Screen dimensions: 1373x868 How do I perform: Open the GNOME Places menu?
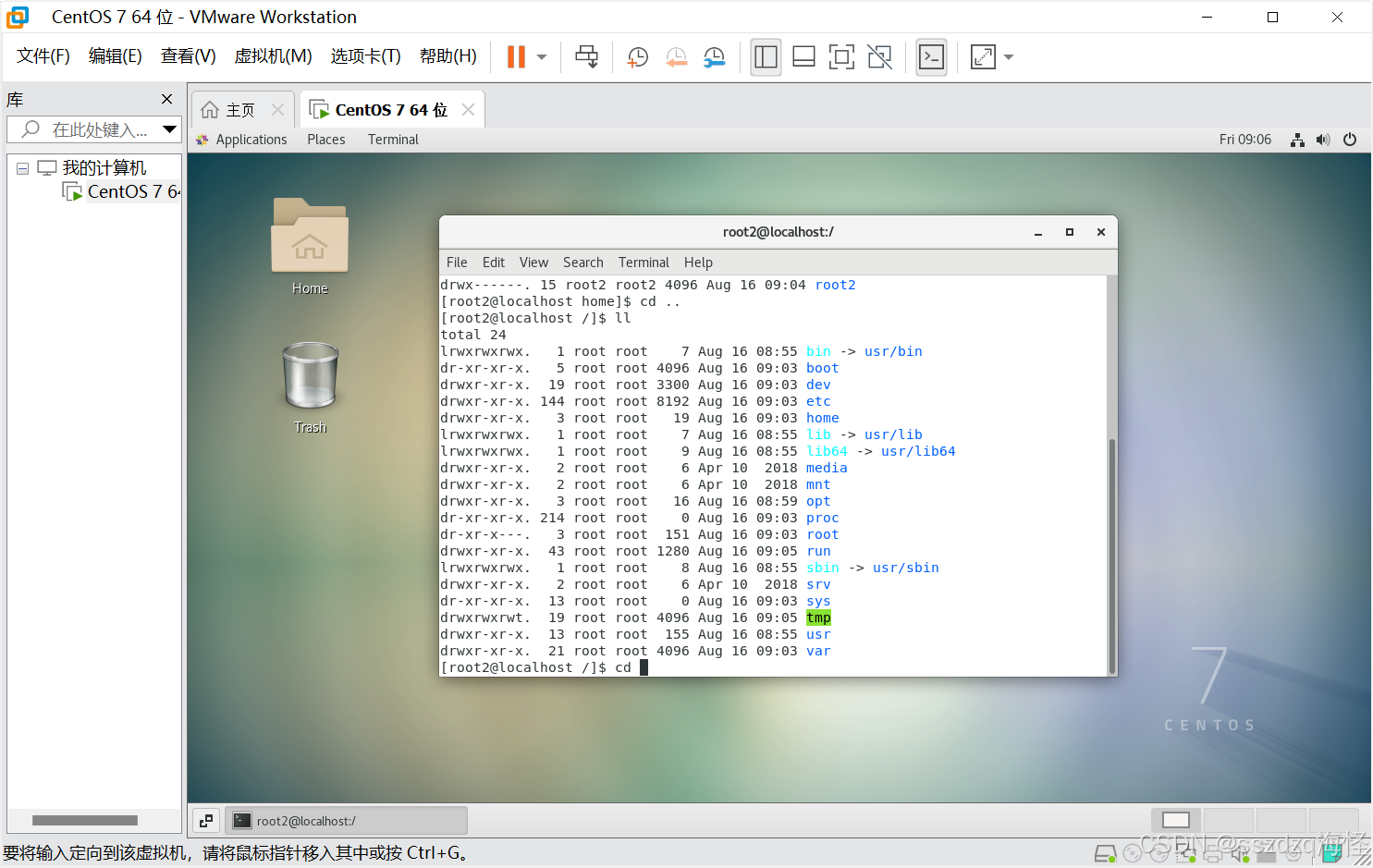pyautogui.click(x=326, y=140)
